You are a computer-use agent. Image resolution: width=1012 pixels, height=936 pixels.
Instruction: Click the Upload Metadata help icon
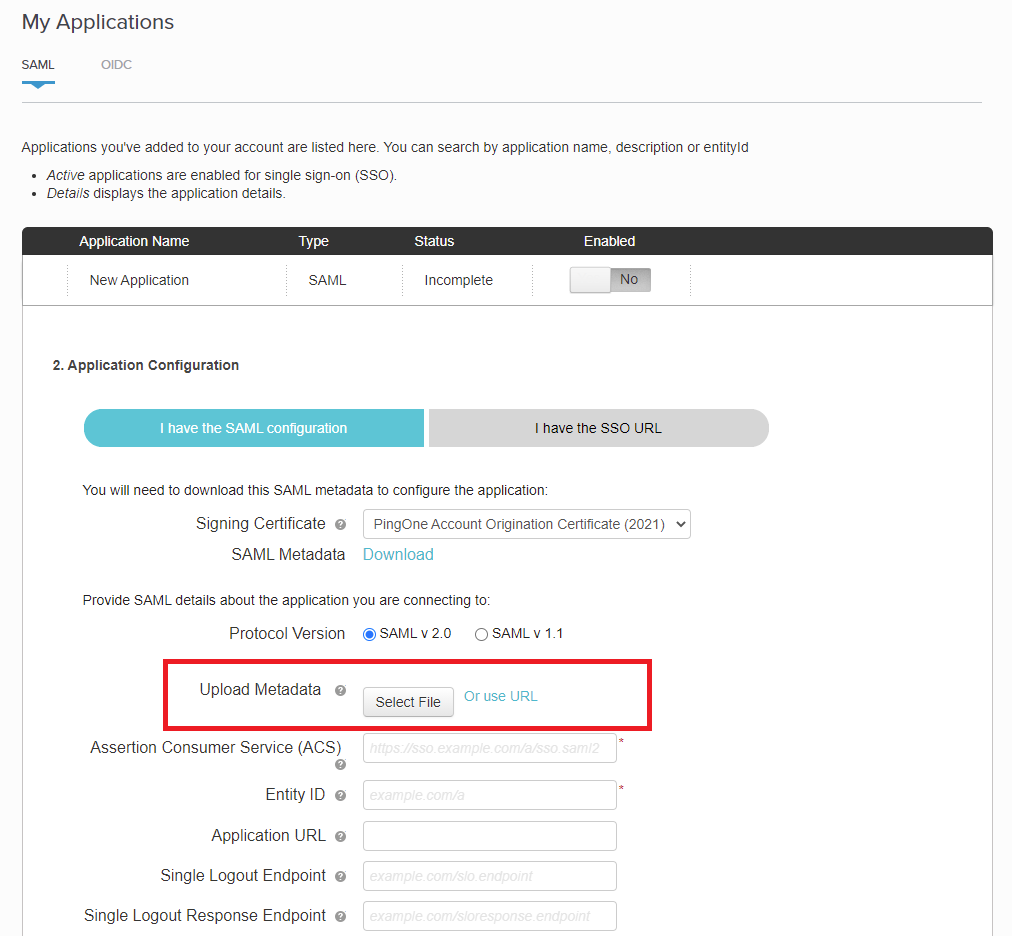[339, 689]
